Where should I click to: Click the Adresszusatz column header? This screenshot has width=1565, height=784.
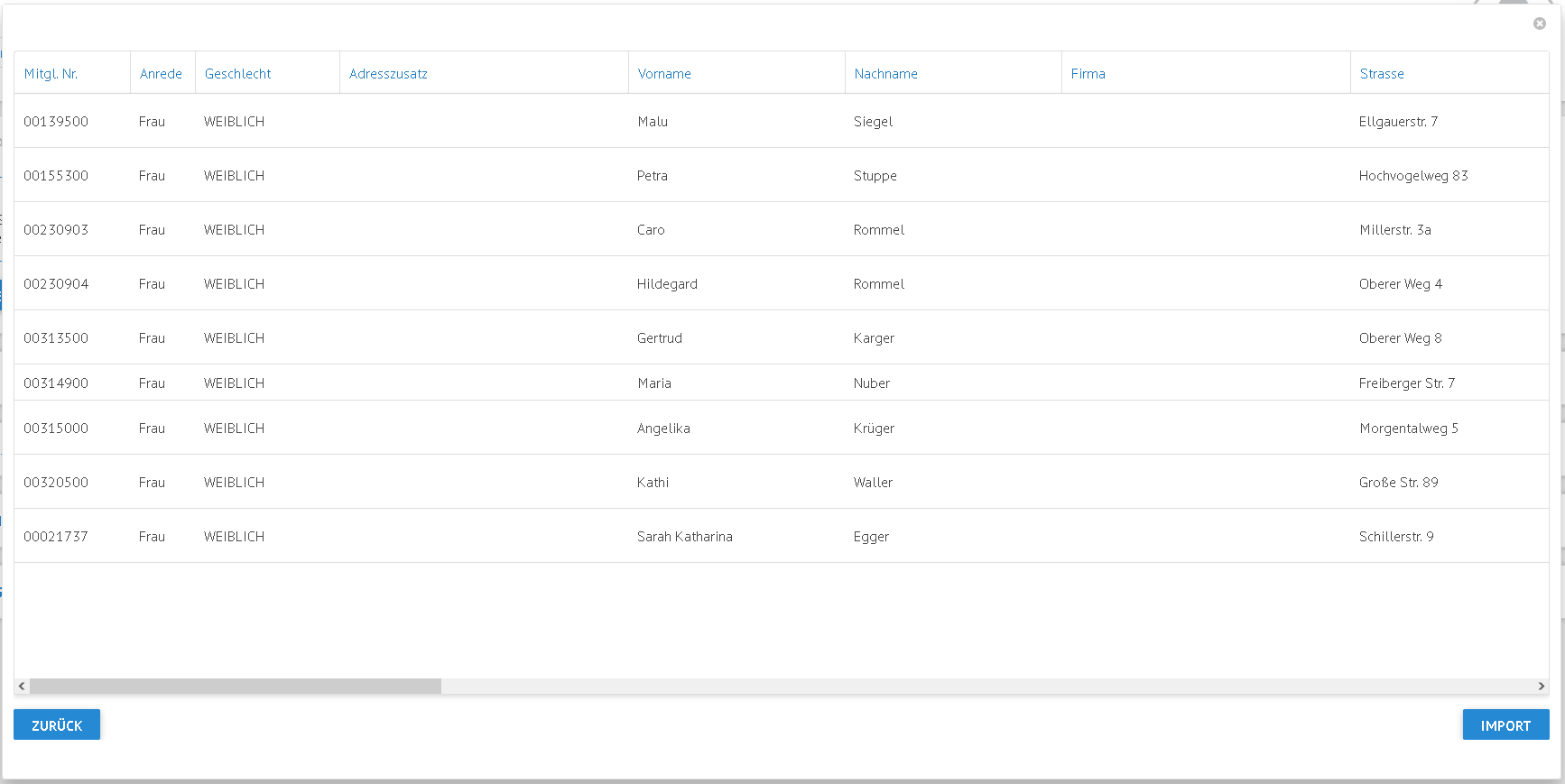pyautogui.click(x=388, y=74)
